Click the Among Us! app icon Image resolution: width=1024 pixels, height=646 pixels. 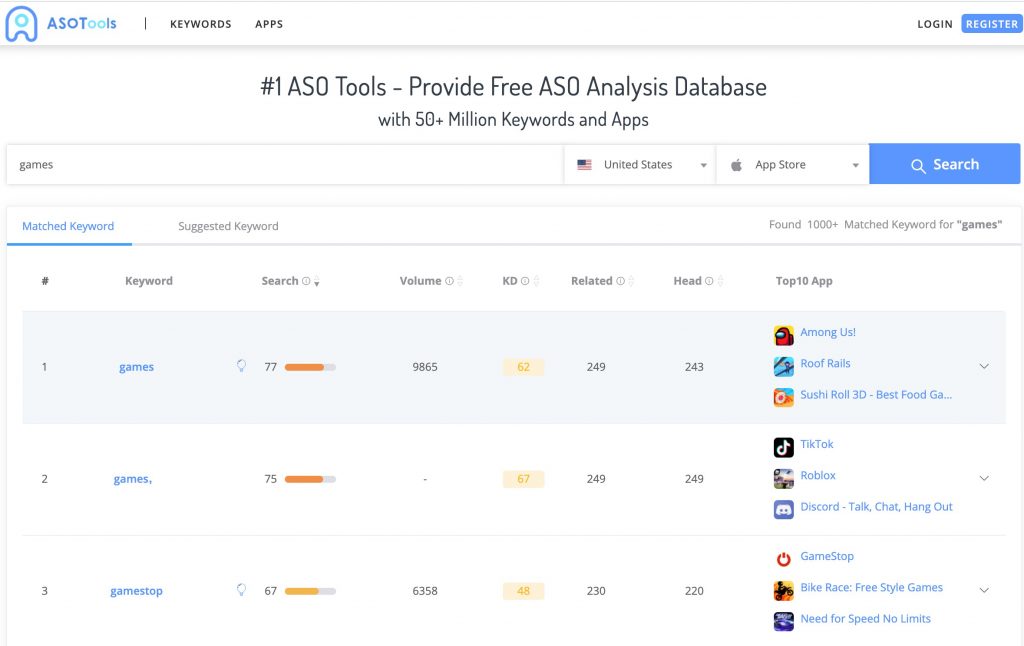(x=783, y=335)
